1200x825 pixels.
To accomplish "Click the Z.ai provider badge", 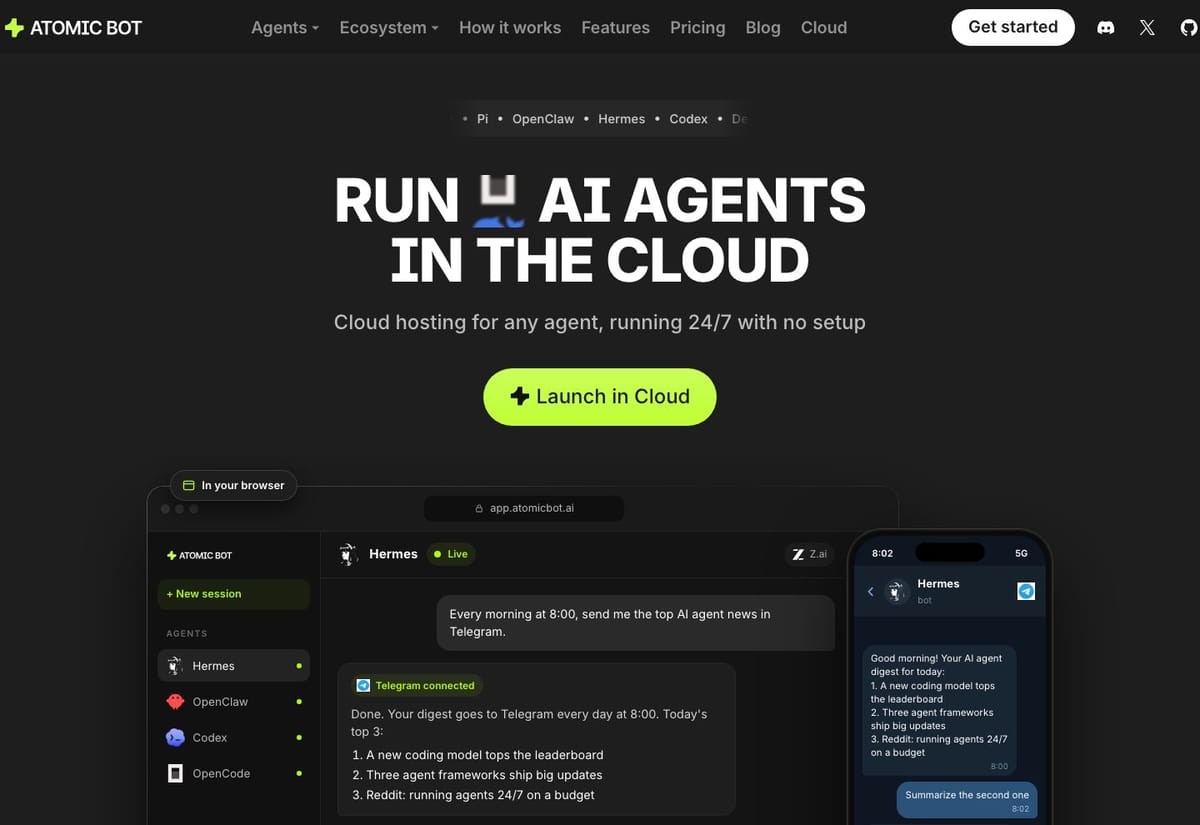I will [x=810, y=554].
